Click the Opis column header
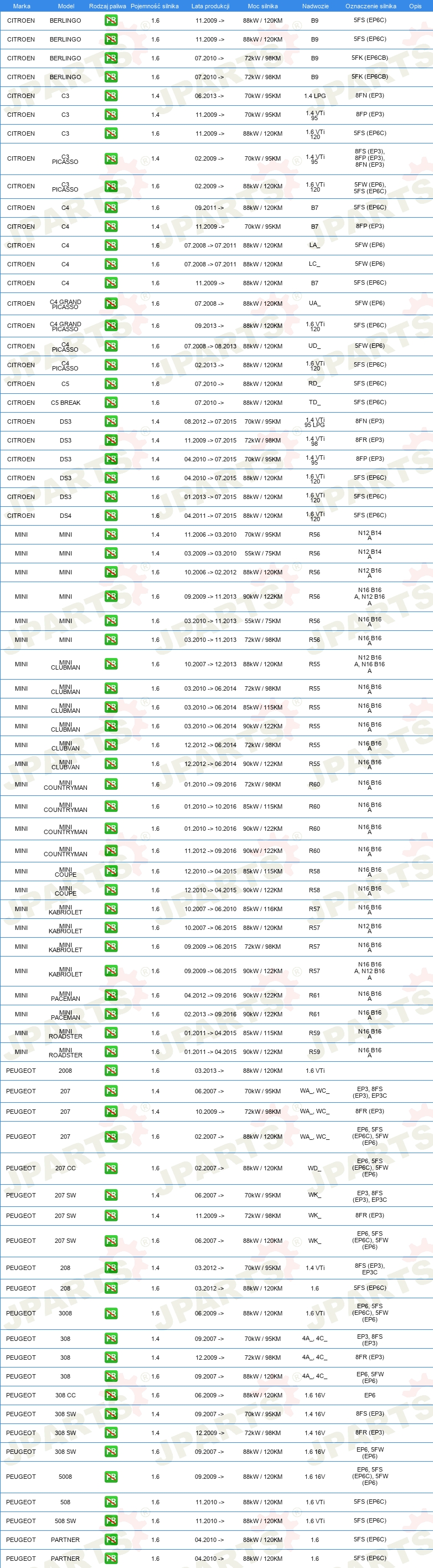Screen dimensions: 433x1568 pos(415,6)
